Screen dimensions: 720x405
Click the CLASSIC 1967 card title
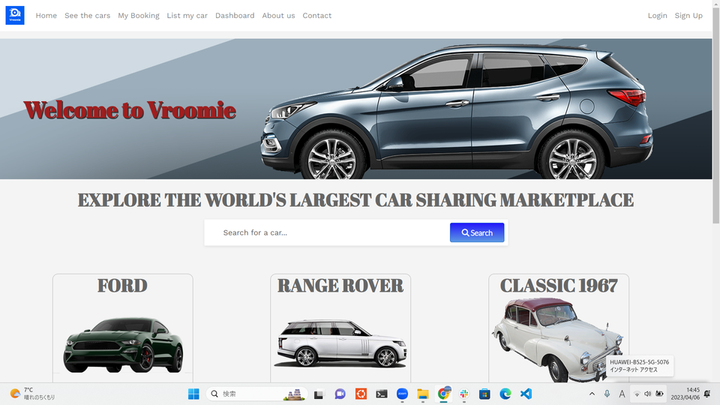[x=558, y=286]
